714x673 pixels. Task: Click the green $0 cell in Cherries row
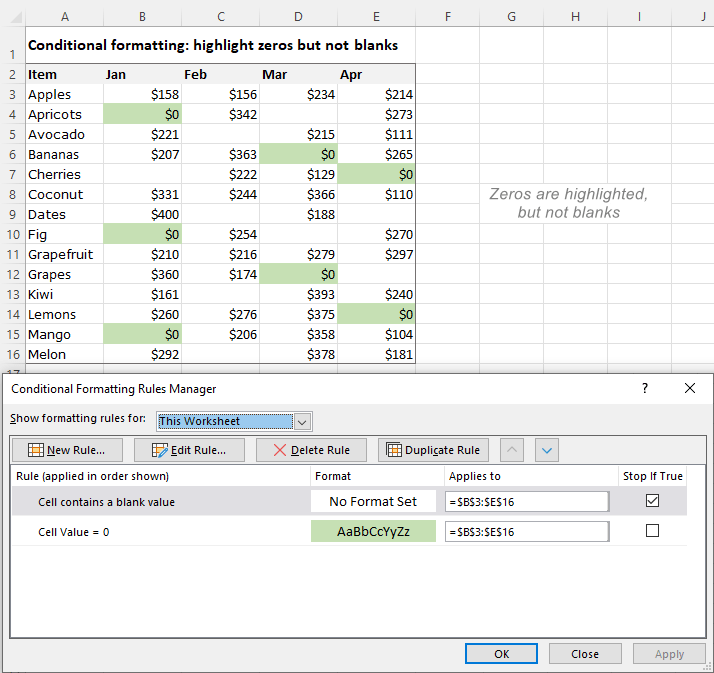376,174
